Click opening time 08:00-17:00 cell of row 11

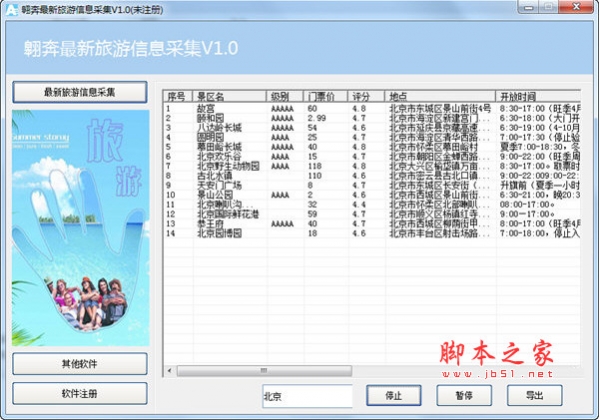[527, 204]
